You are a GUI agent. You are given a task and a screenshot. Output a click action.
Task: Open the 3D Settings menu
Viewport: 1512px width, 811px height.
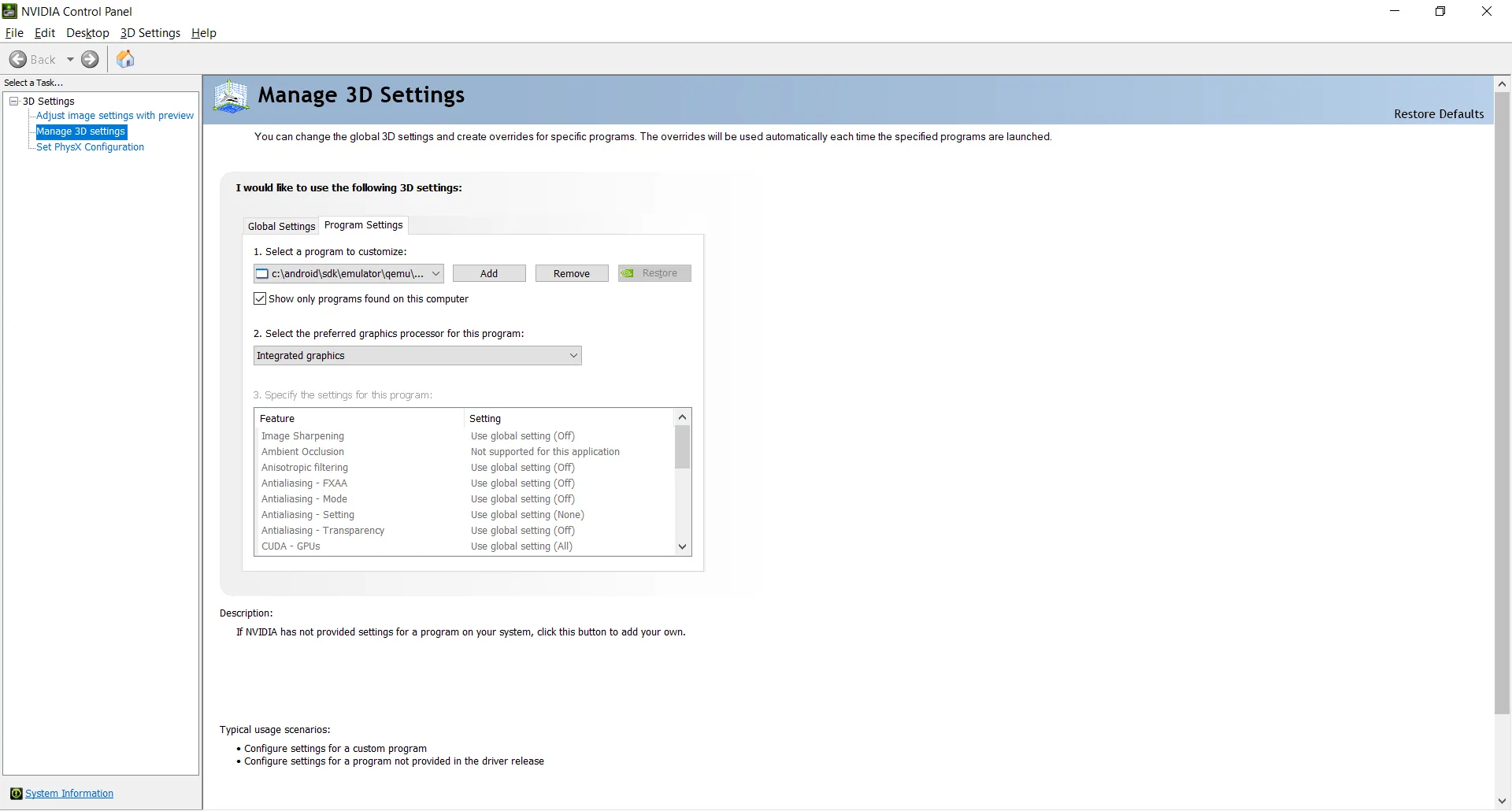(150, 33)
